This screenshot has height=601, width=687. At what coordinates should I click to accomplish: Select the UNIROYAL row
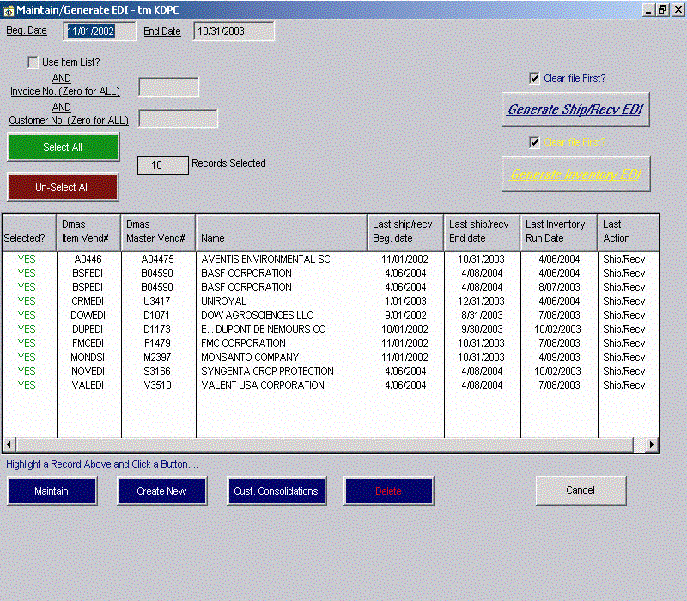coord(331,301)
